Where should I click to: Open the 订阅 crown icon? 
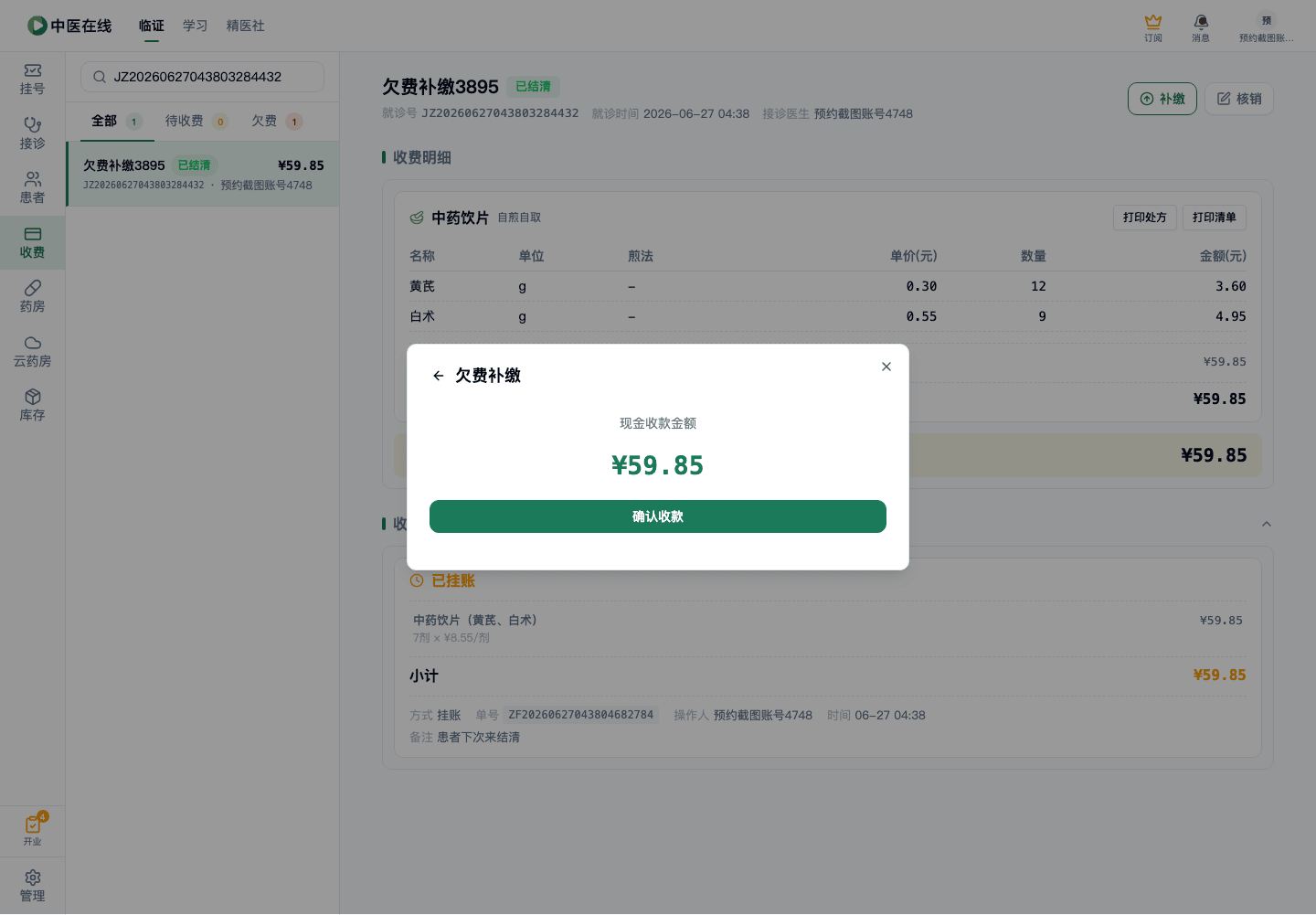pos(1153,27)
